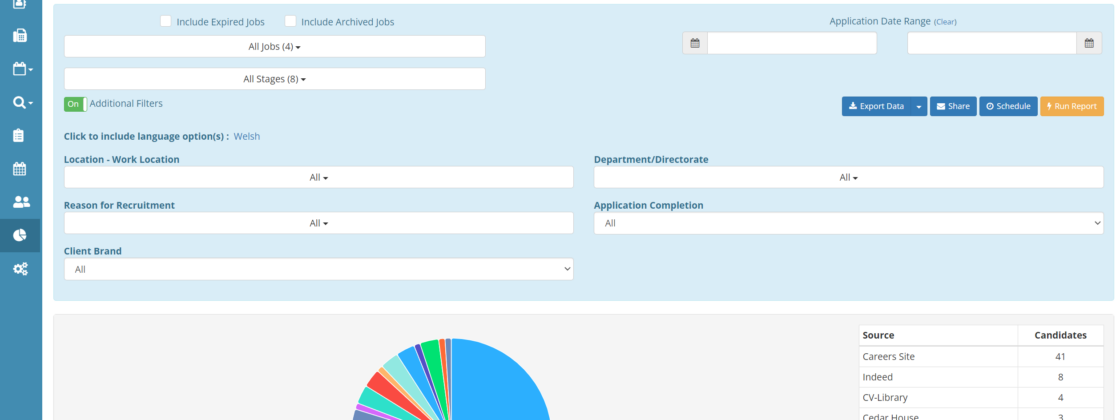Open the settings gears sidebar icon
This screenshot has width=1120, height=420.
coord(20,269)
